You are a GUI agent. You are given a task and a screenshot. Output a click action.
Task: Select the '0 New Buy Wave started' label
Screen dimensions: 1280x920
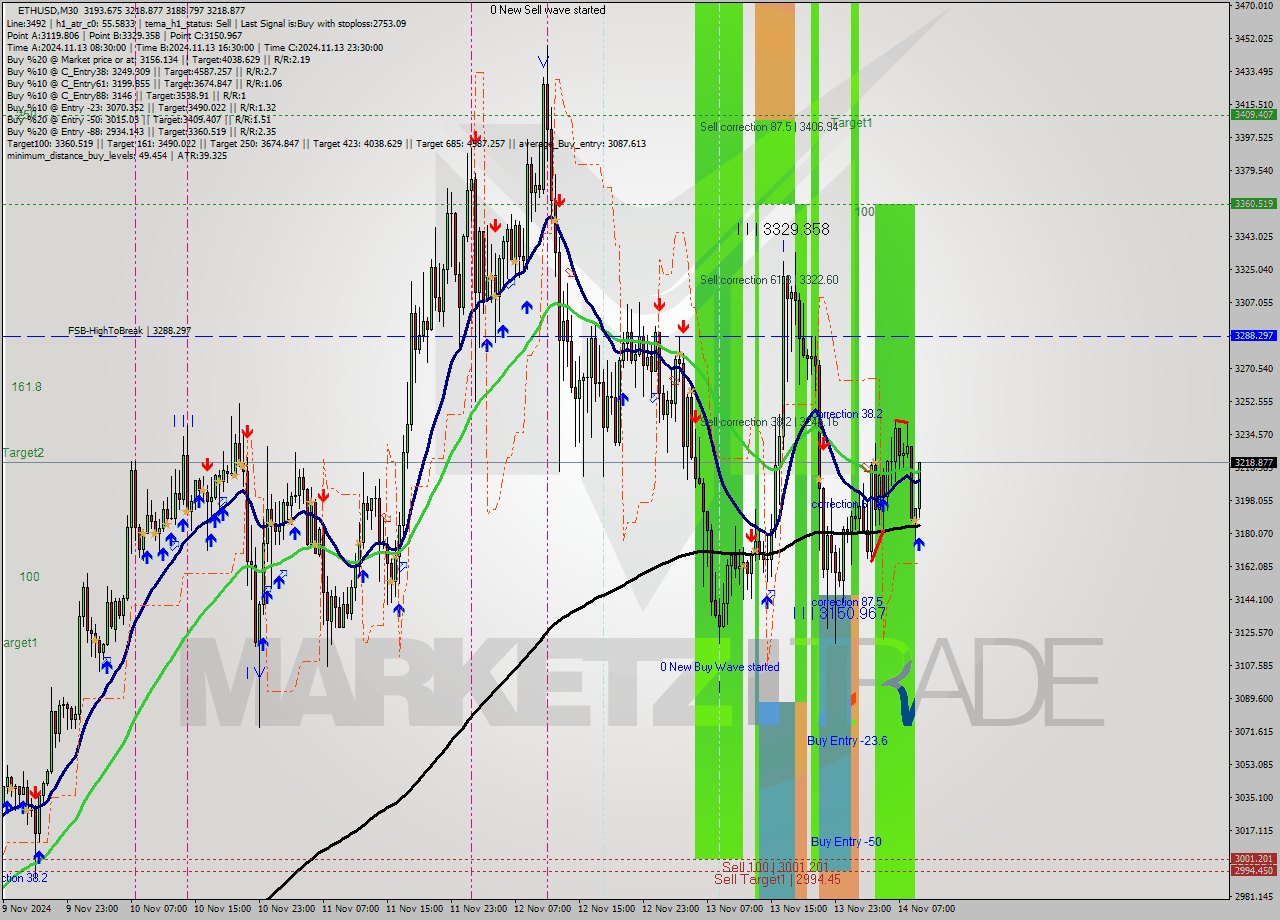719,667
